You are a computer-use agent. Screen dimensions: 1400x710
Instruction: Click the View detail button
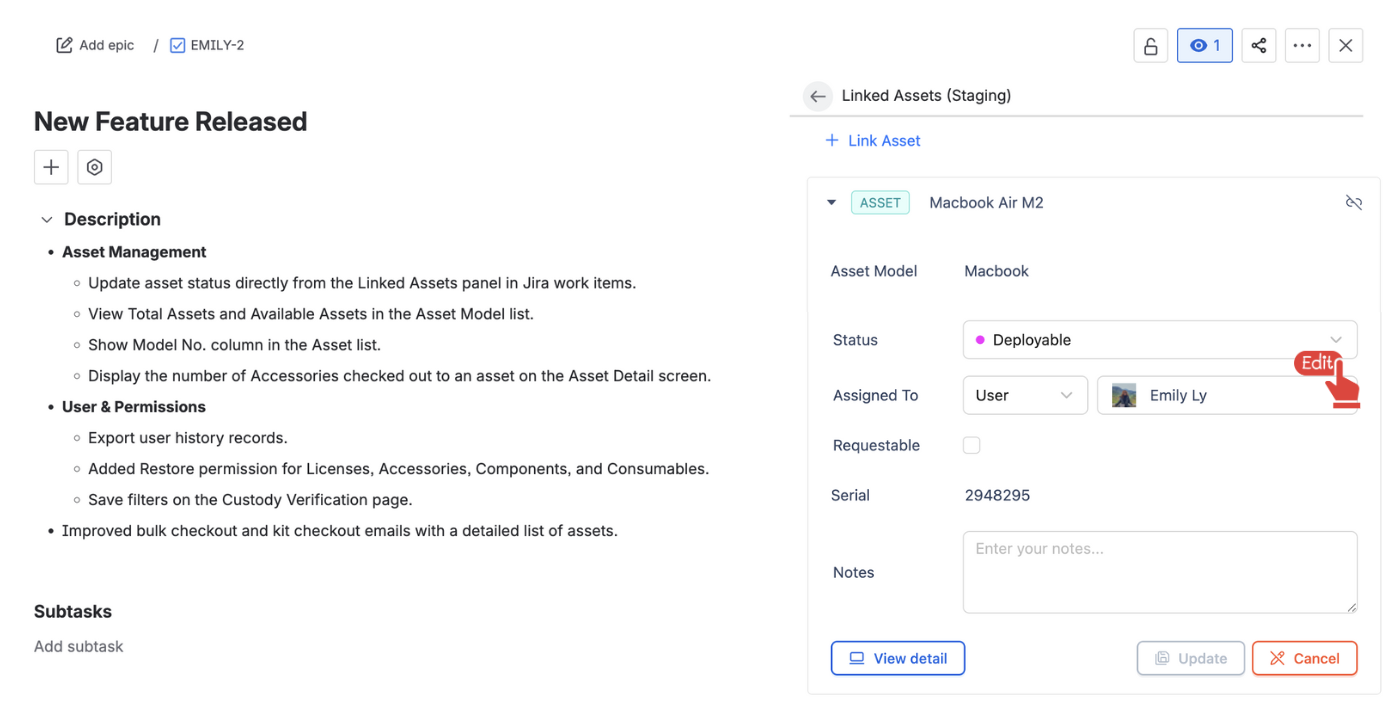pyautogui.click(x=897, y=658)
